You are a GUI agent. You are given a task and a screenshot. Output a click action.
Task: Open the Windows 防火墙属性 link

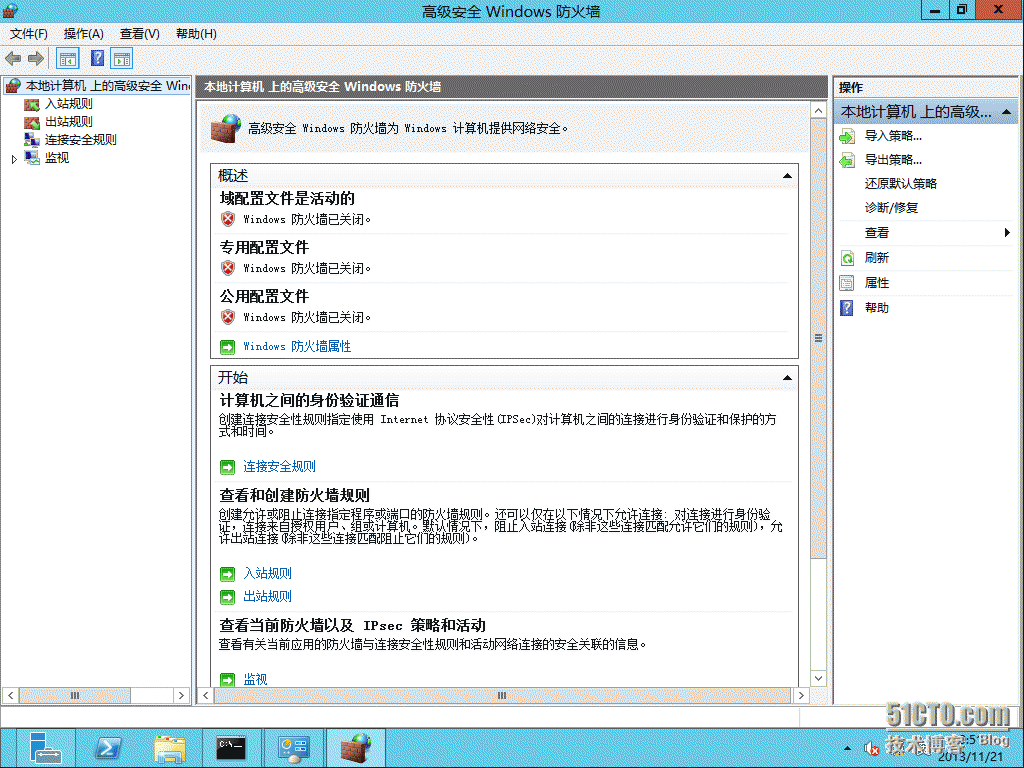pos(297,347)
